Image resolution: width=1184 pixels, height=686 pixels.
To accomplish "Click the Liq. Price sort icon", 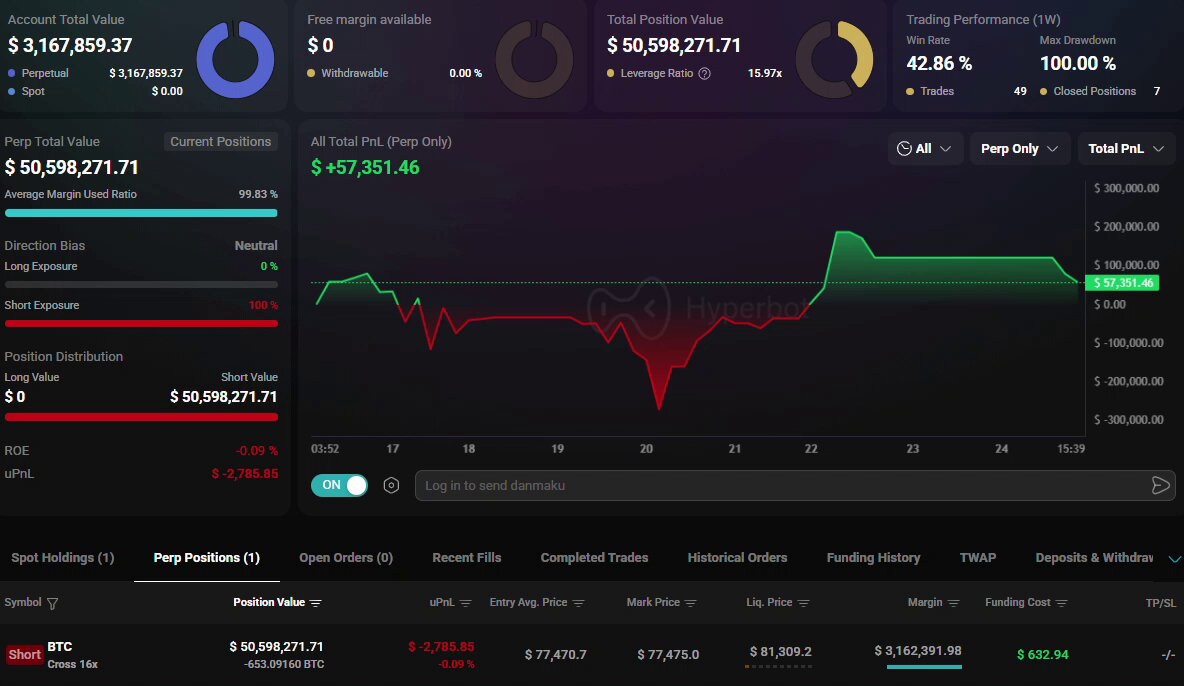I will click(804, 603).
